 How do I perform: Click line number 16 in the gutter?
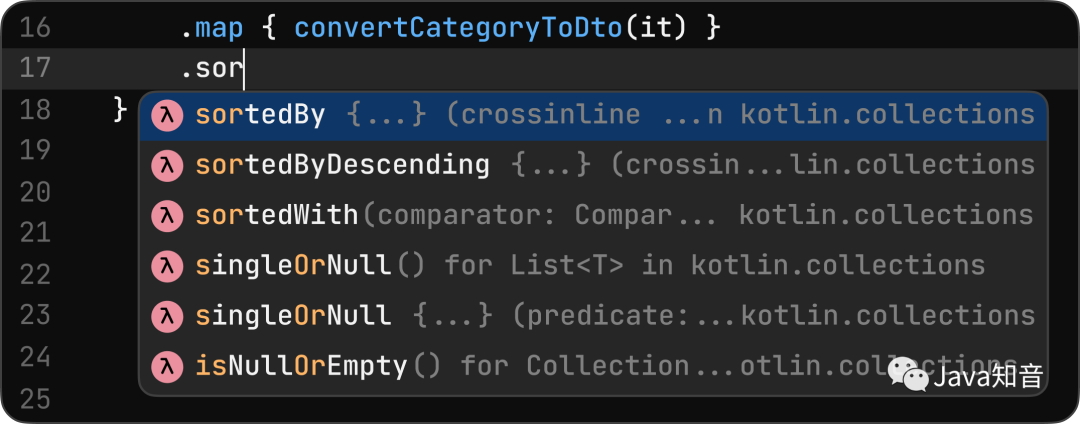pyautogui.click(x=34, y=27)
